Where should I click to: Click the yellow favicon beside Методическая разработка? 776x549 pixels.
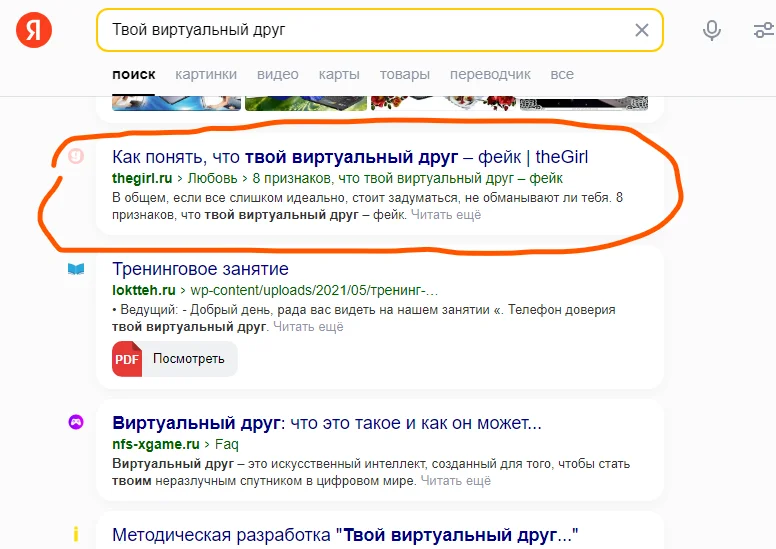tap(76, 534)
